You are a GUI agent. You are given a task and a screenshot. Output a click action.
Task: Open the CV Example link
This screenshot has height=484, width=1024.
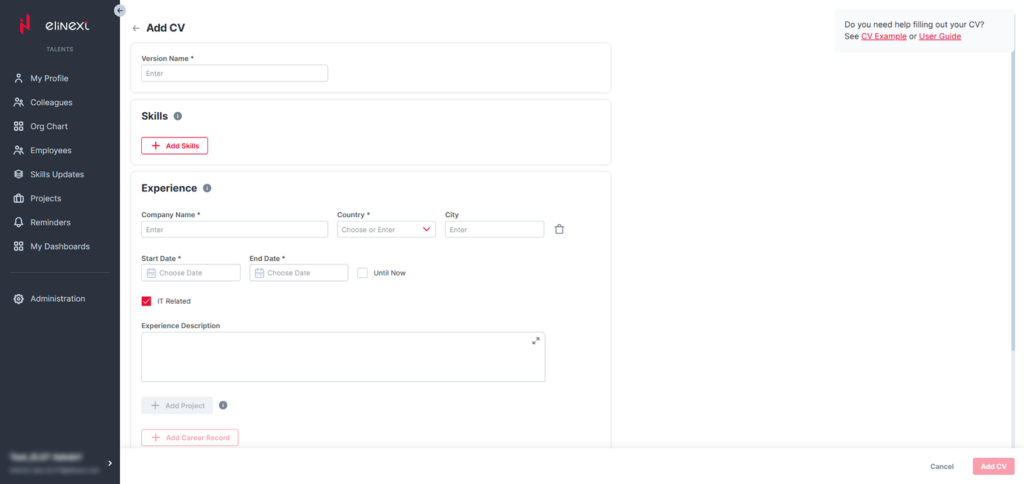coord(883,36)
